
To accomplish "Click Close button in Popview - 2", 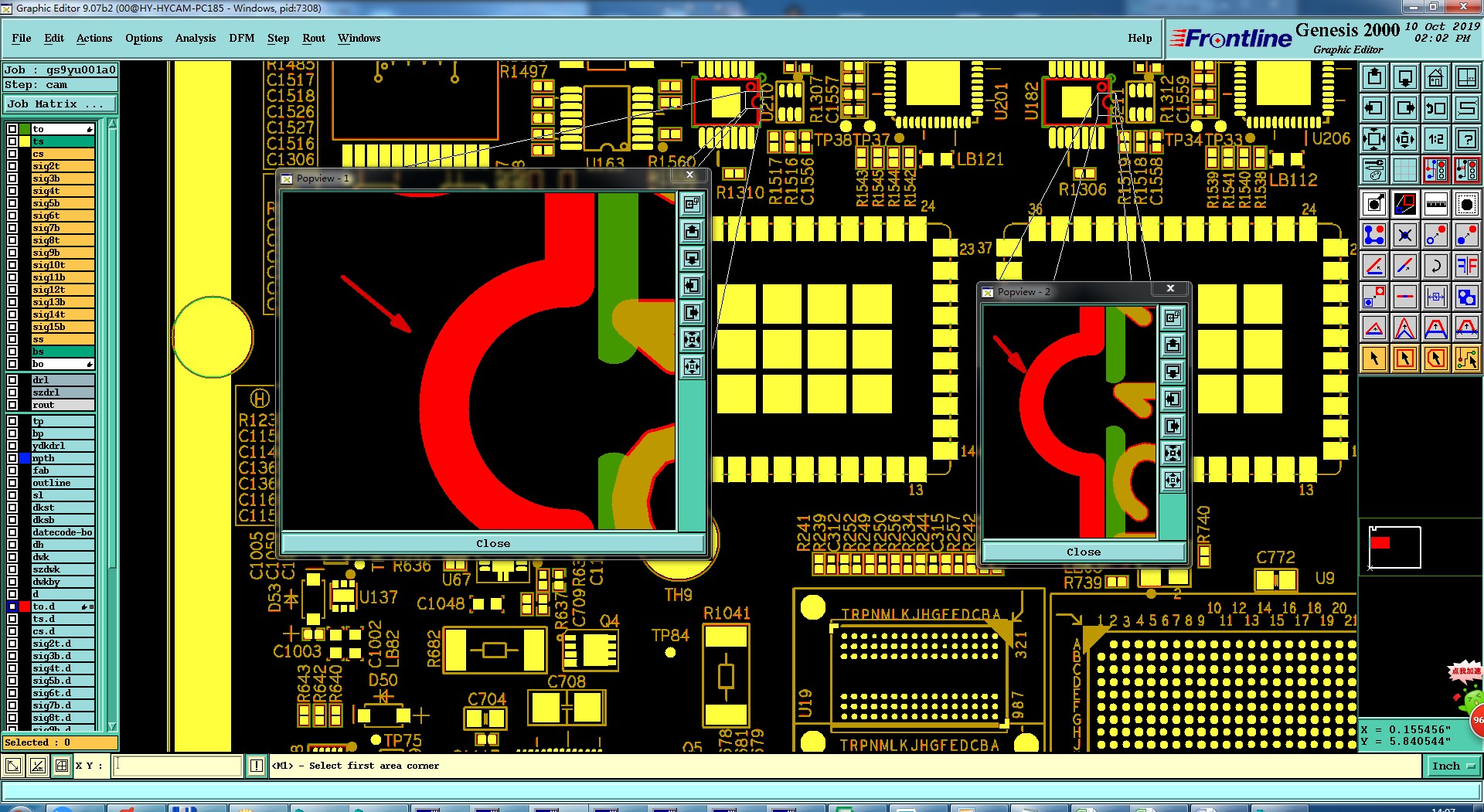I will point(1084,552).
